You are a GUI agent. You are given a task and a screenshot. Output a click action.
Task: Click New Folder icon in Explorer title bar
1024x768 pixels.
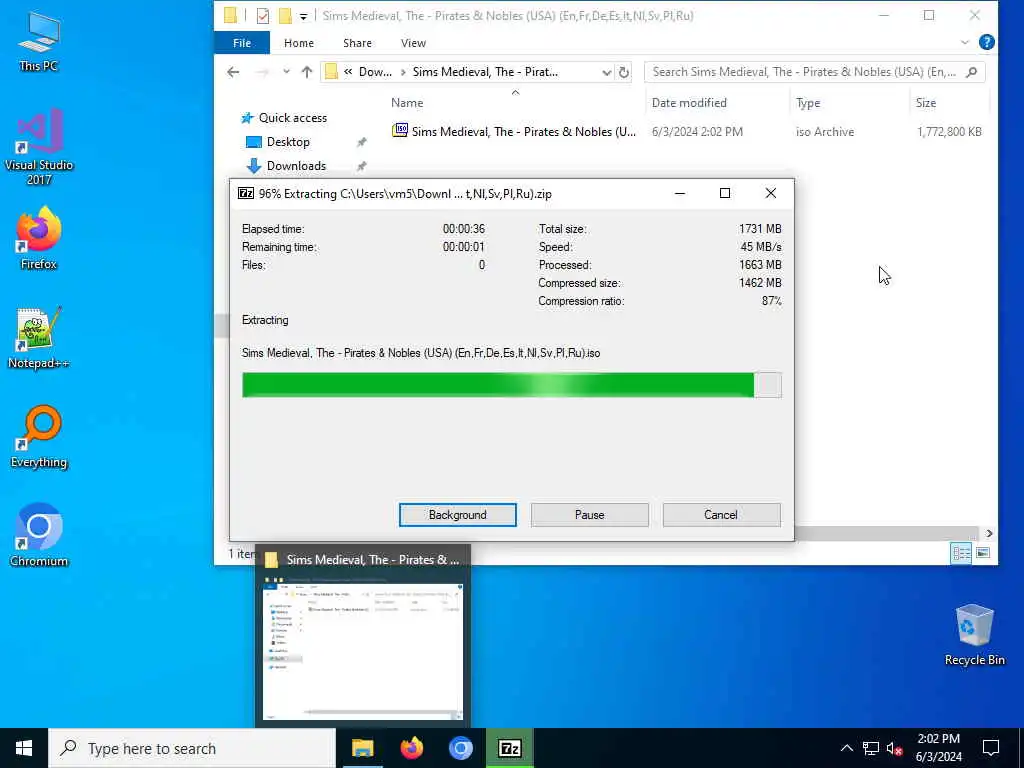[285, 16]
